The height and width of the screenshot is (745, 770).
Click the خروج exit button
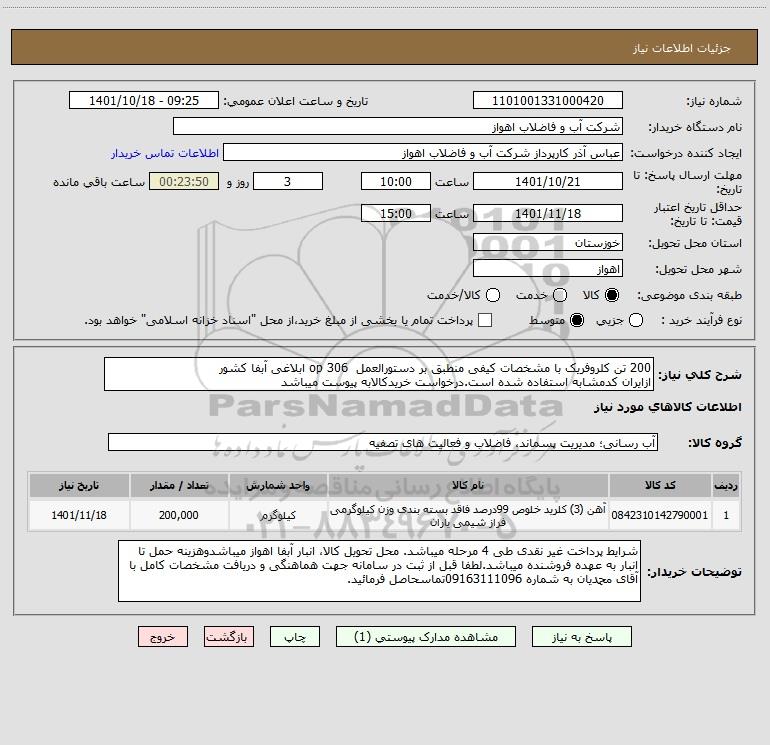point(163,637)
